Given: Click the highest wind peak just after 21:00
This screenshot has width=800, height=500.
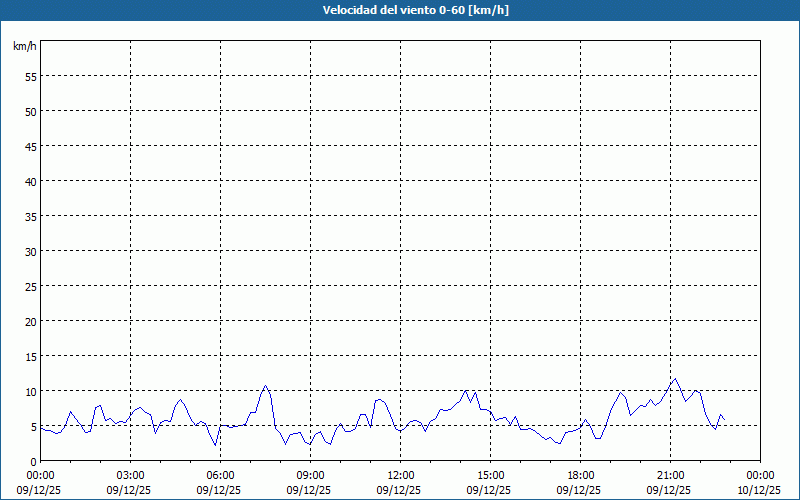Looking at the screenshot, I should point(676,379).
